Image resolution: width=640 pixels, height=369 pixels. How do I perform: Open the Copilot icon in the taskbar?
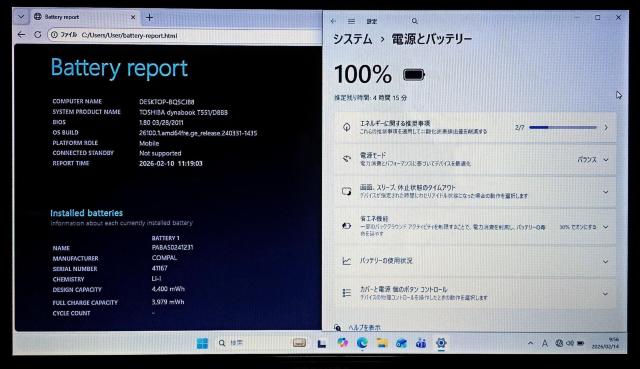point(342,343)
